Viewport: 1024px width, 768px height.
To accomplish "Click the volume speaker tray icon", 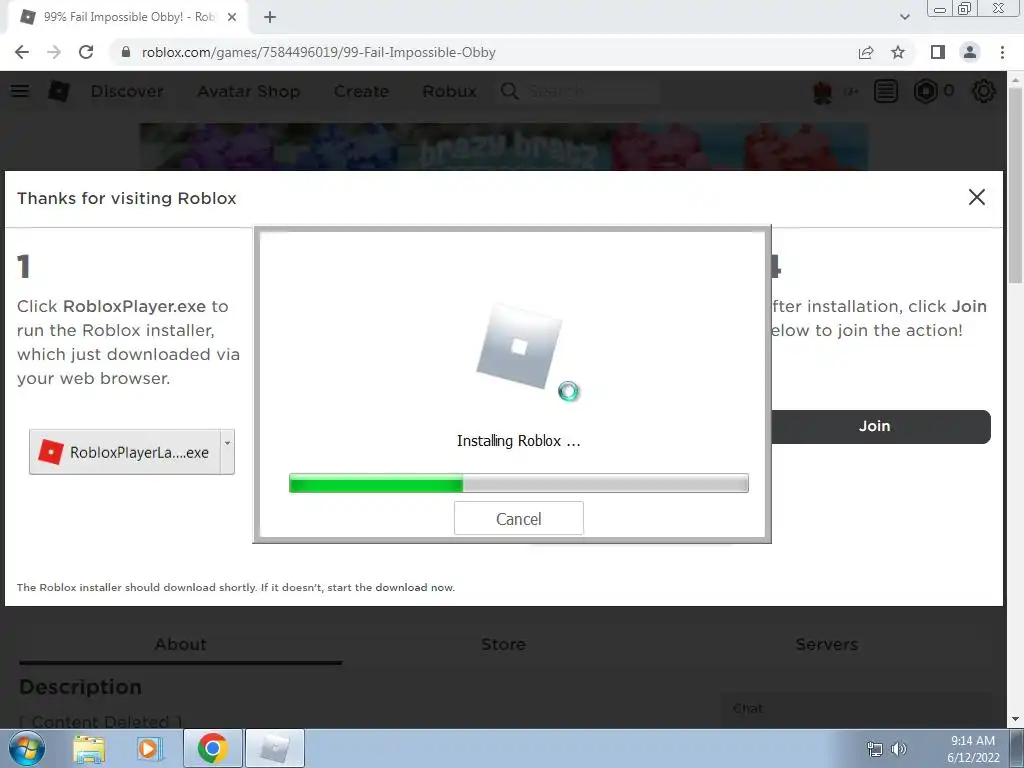I will (x=899, y=749).
